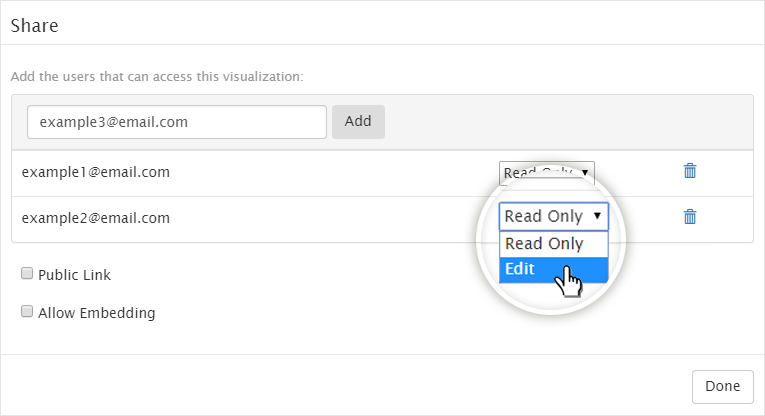The image size is (765, 416).
Task: Click the gray bar beside the Add button
Action: point(568,122)
